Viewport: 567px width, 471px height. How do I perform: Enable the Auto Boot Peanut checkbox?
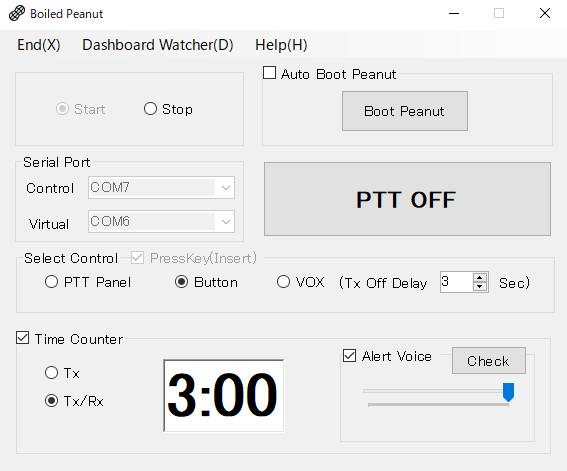(x=269, y=73)
